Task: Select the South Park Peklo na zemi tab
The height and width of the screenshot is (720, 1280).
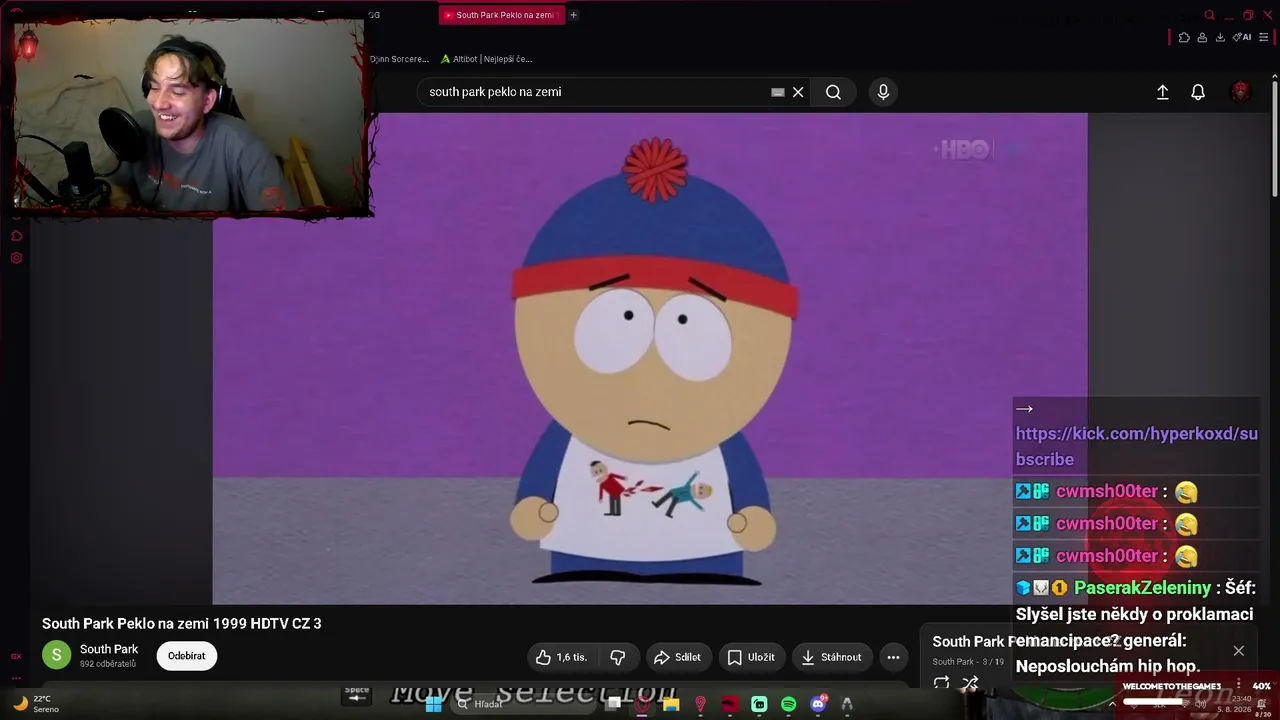Action: 502,15
